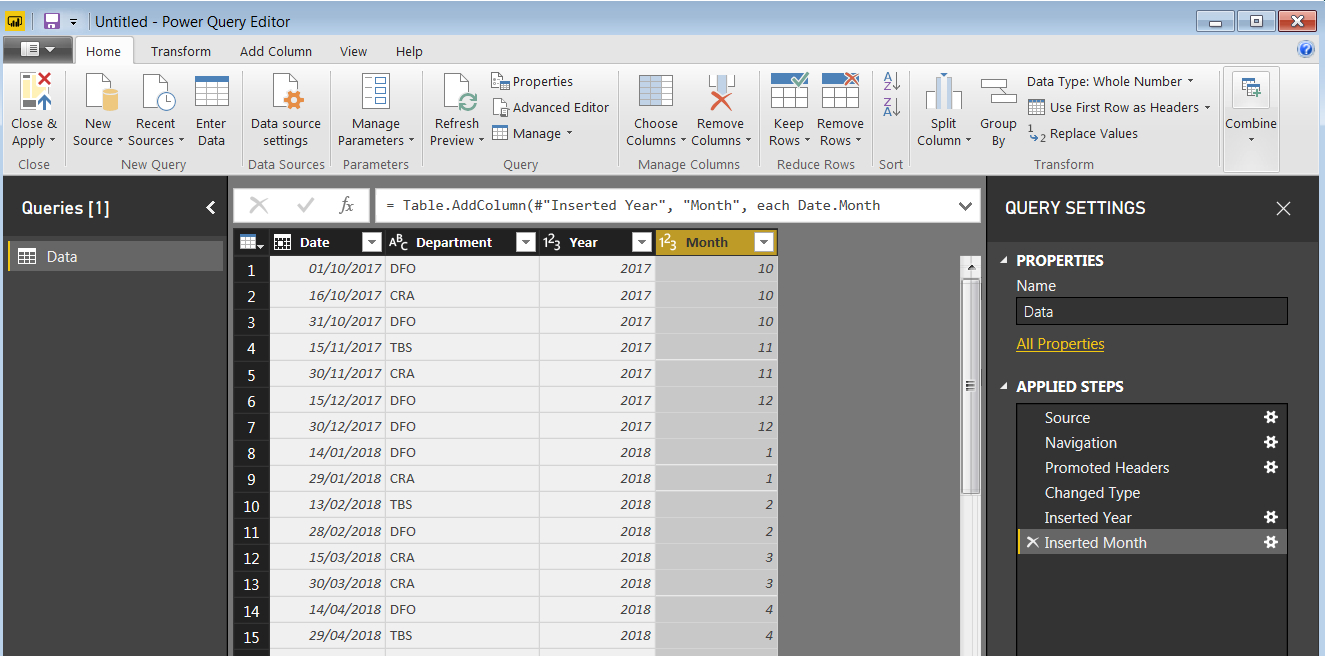
Task: Click the Keep Rows icon
Action: tap(789, 90)
